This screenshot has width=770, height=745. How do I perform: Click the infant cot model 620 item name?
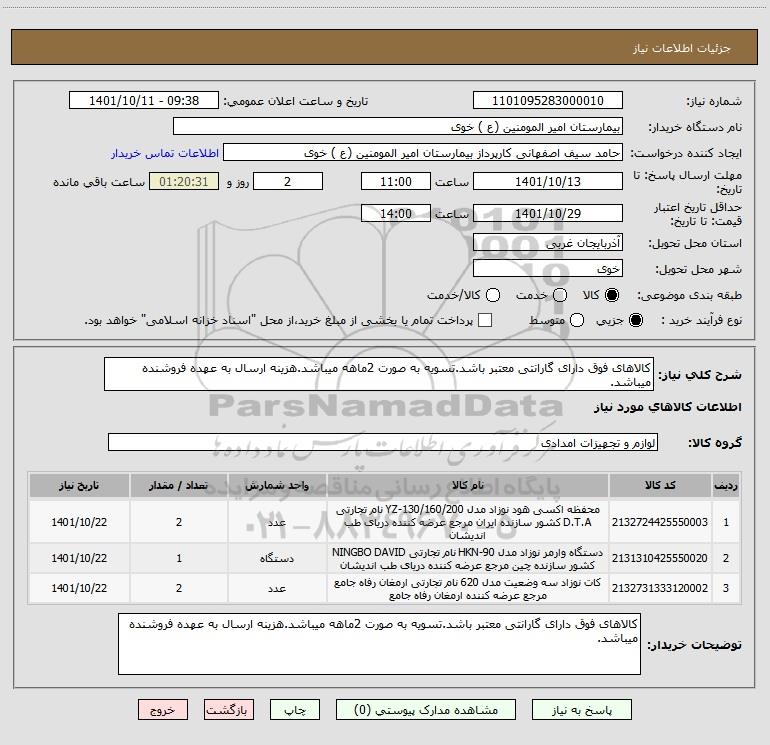click(468, 589)
